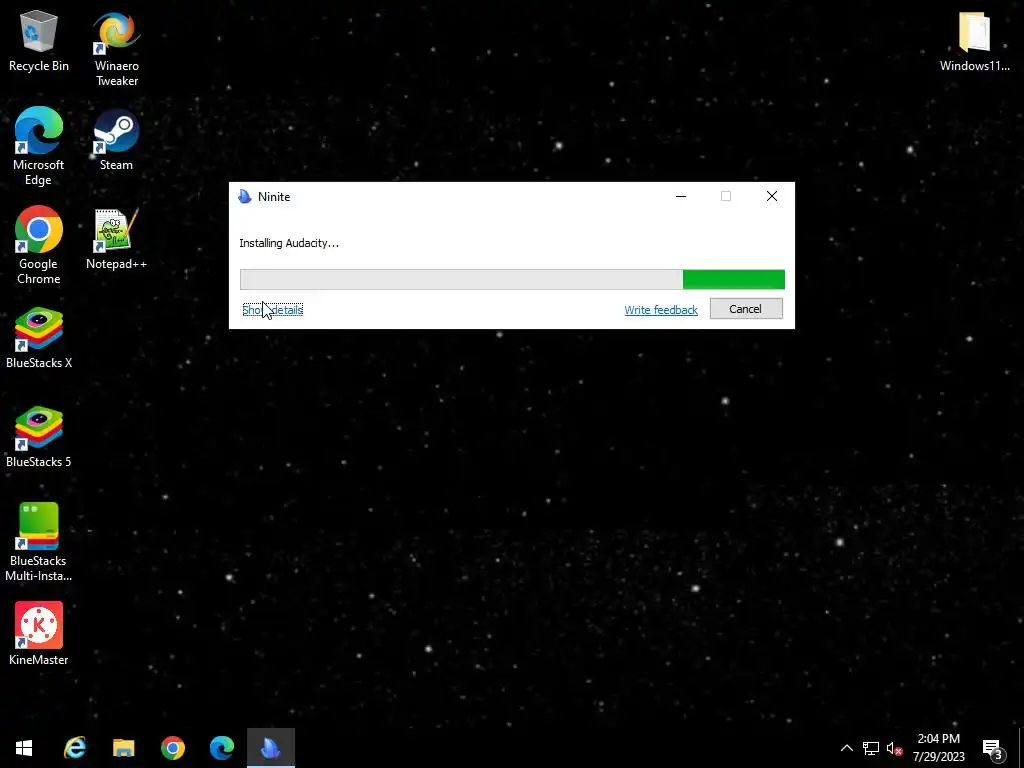Select the Google Chrome desktop icon
Screen dimensions: 1024x768
tap(39, 246)
